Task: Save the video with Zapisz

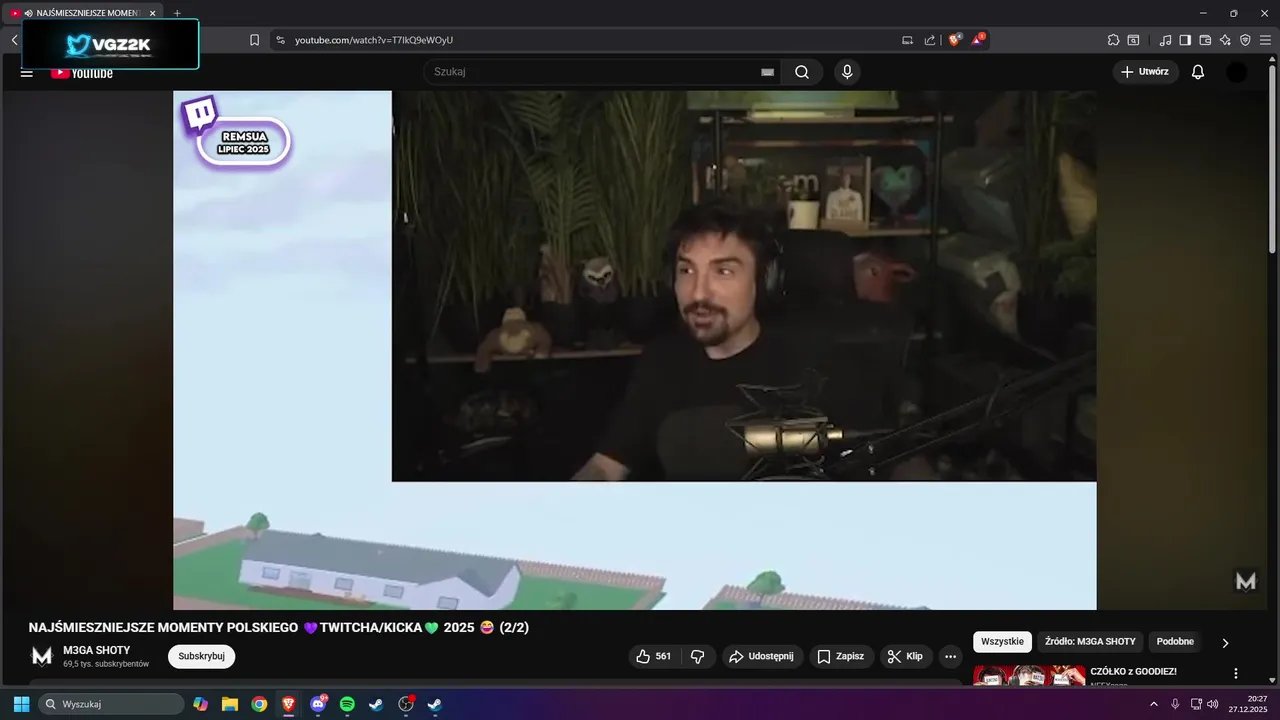Action: point(841,656)
